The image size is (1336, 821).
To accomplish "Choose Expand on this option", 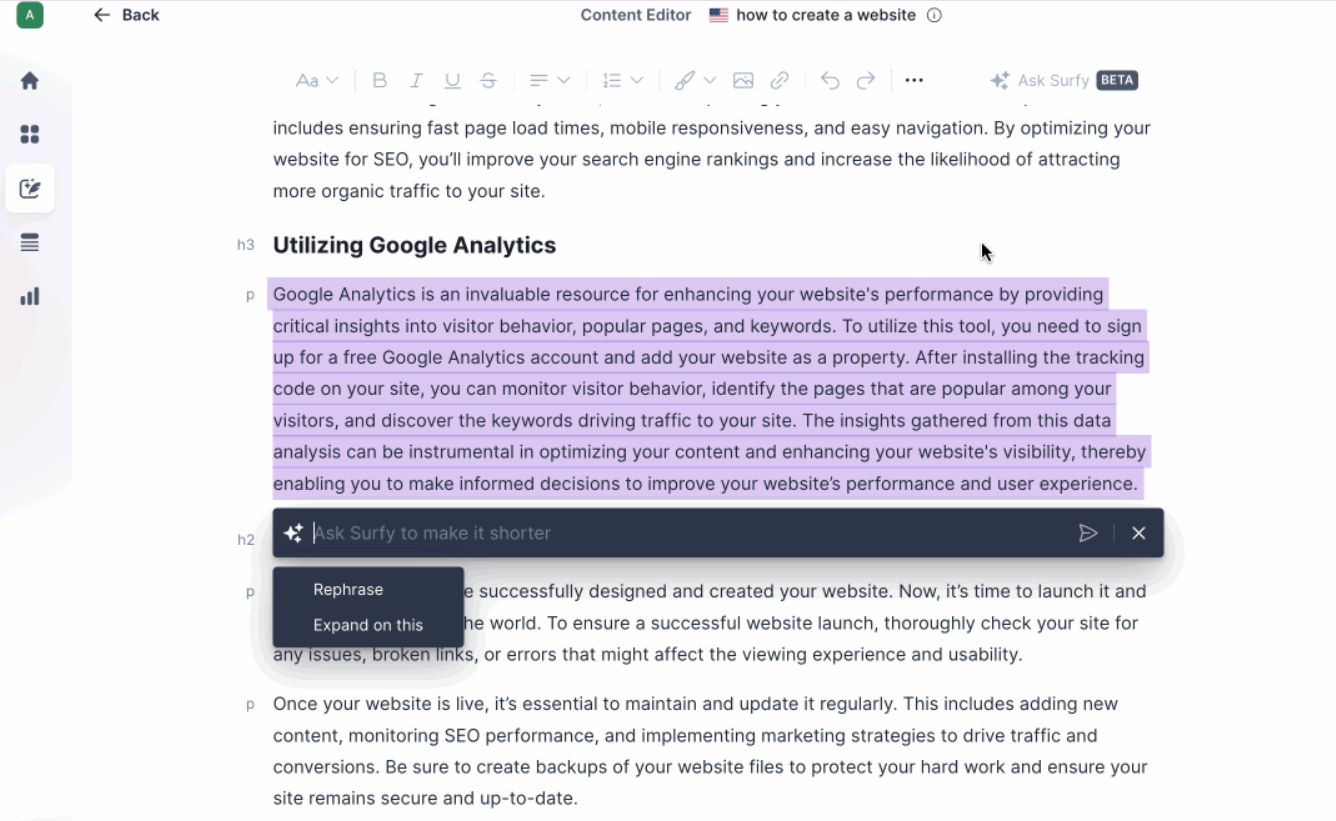I will pos(368,625).
